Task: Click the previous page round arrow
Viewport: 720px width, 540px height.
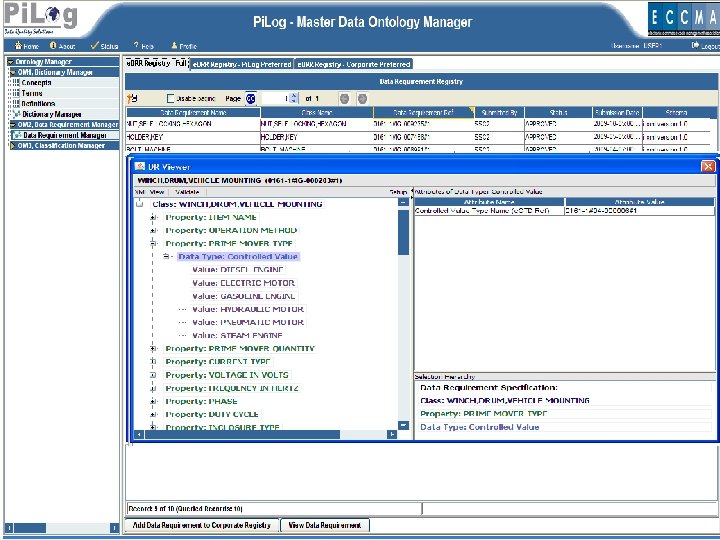Action: tap(344, 98)
